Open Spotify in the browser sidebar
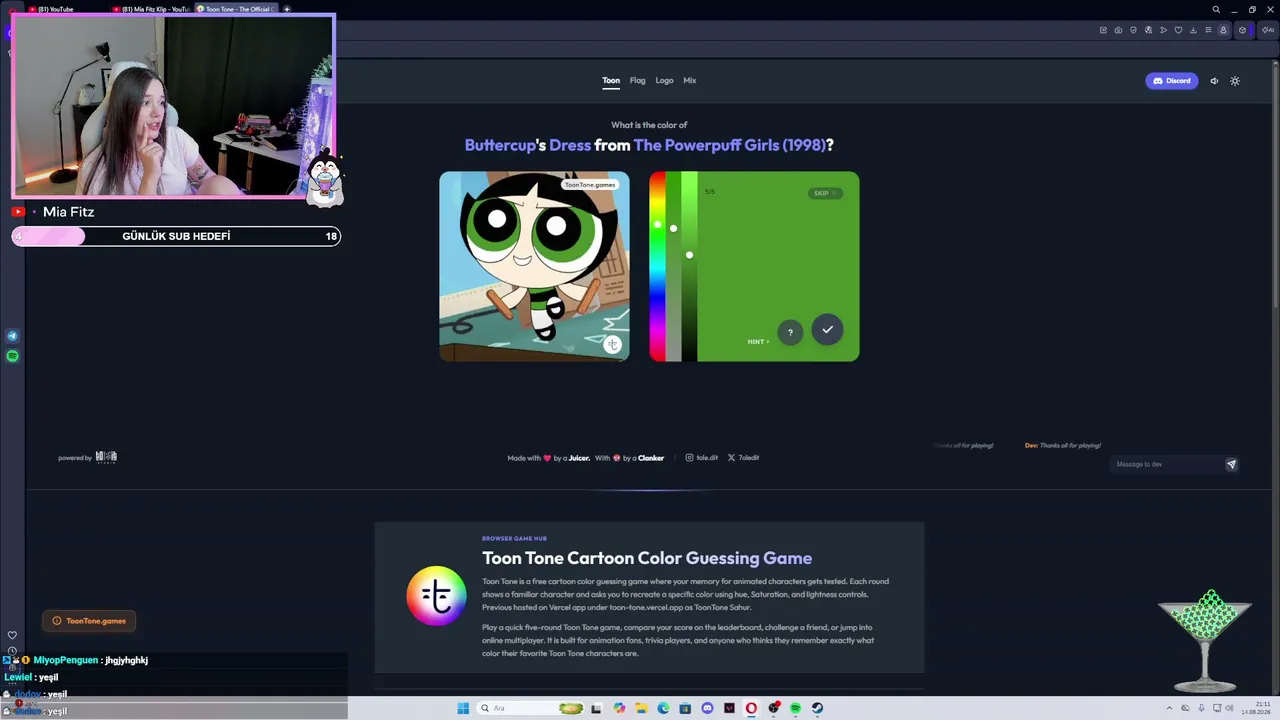Image resolution: width=1280 pixels, height=720 pixels. pos(12,356)
